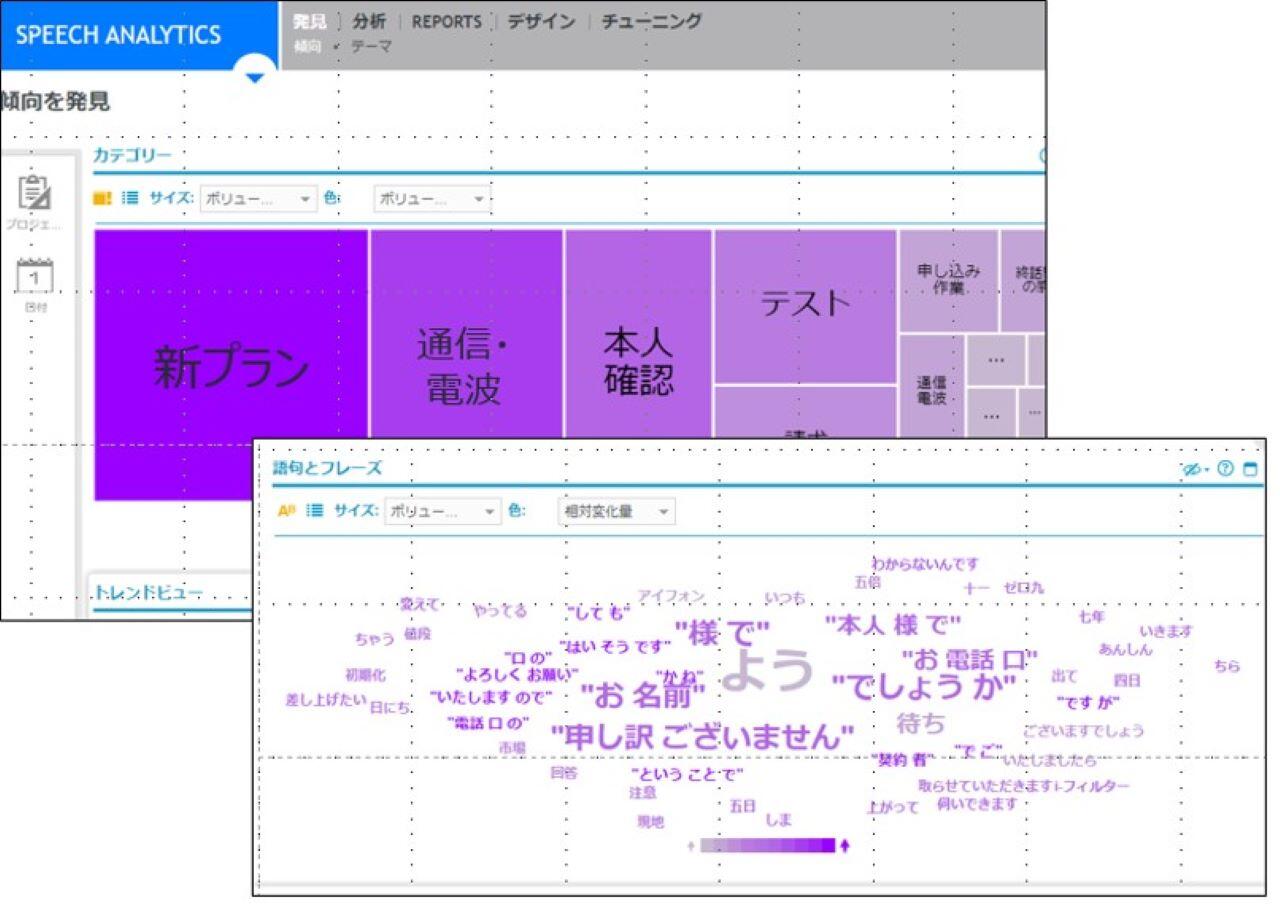Maximize the Phrases panel with window icon
The height and width of the screenshot is (910, 1280).
pos(1250,469)
